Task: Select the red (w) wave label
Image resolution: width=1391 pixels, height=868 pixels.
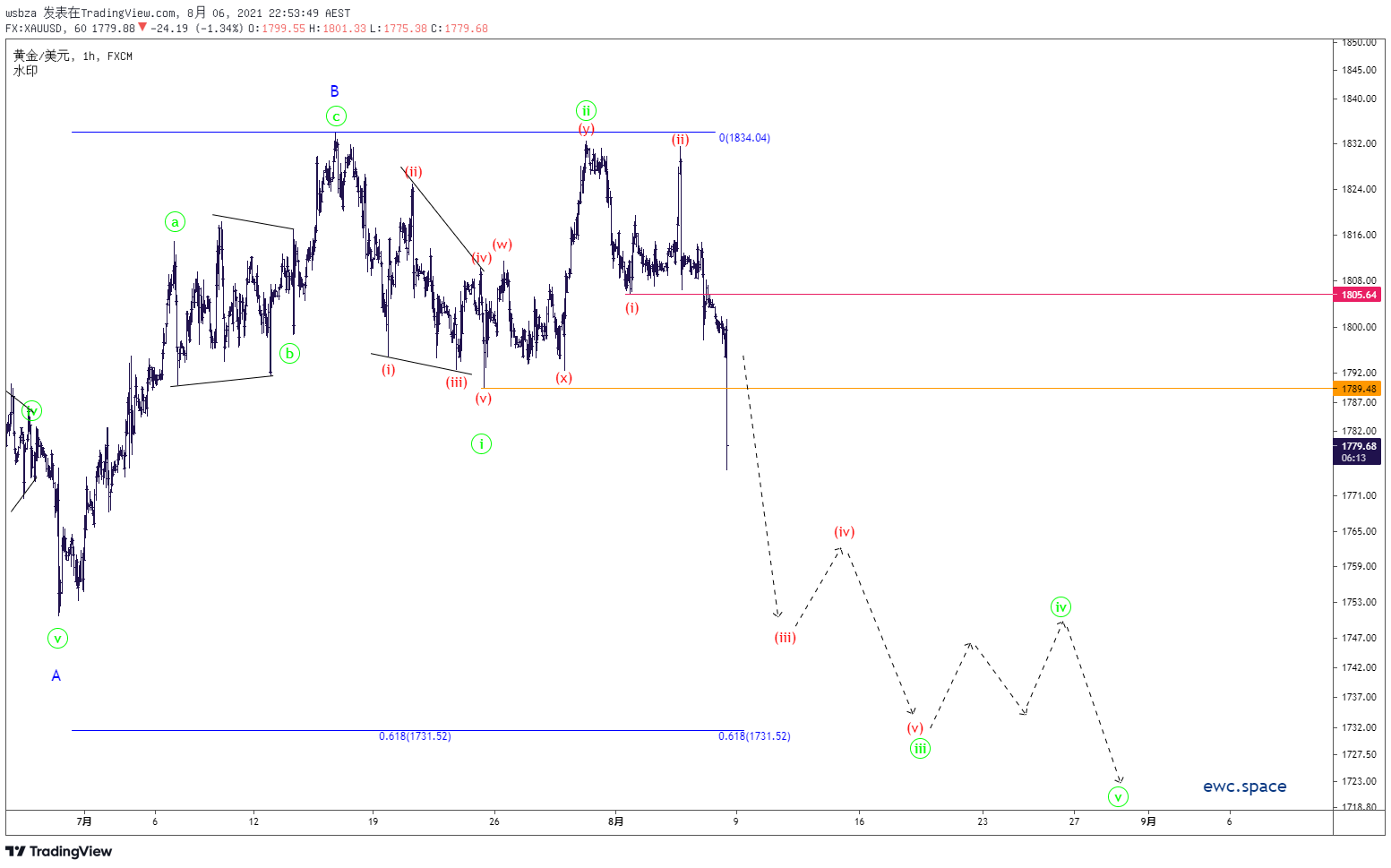Action: point(502,245)
